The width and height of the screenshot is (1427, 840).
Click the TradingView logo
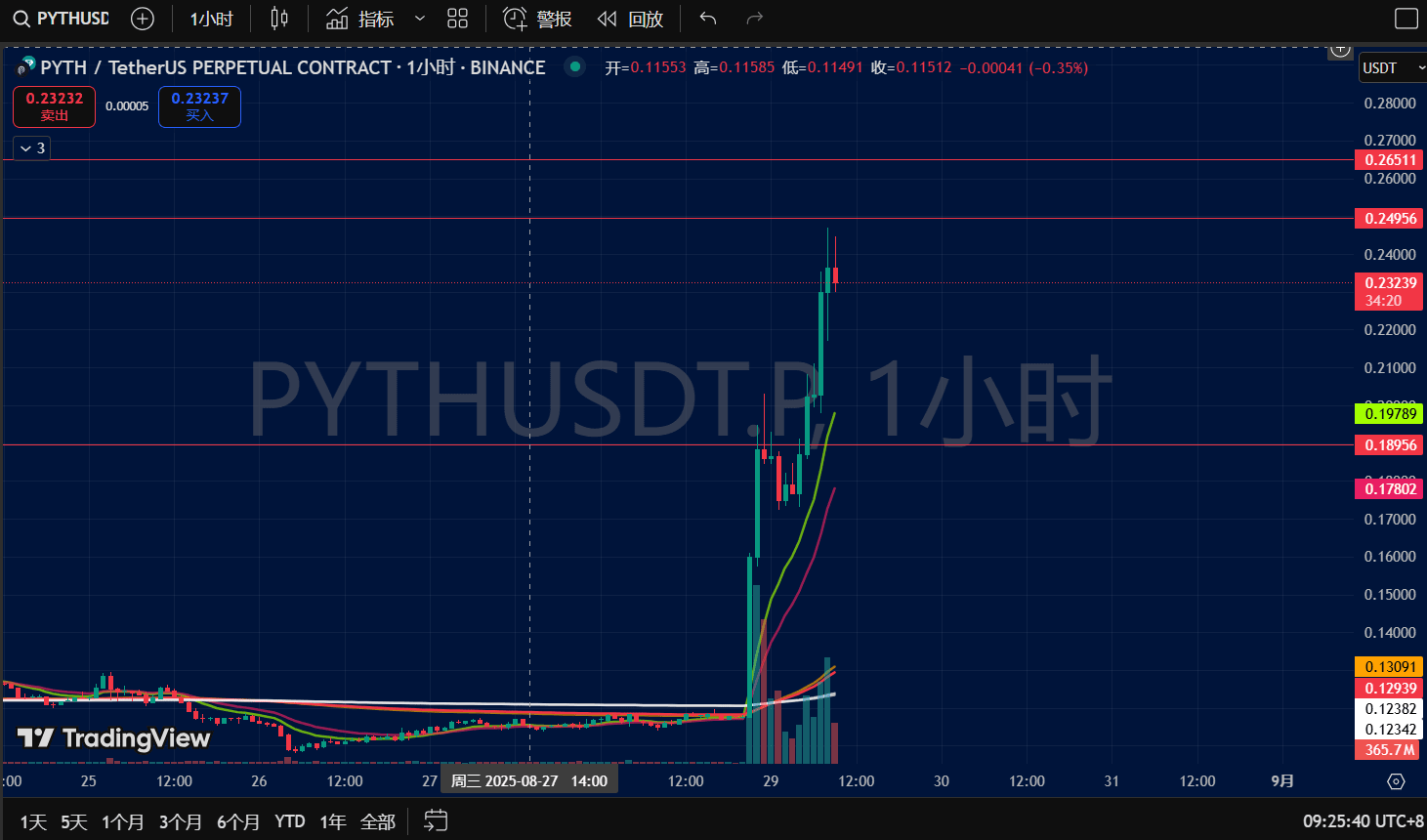pyautogui.click(x=114, y=738)
